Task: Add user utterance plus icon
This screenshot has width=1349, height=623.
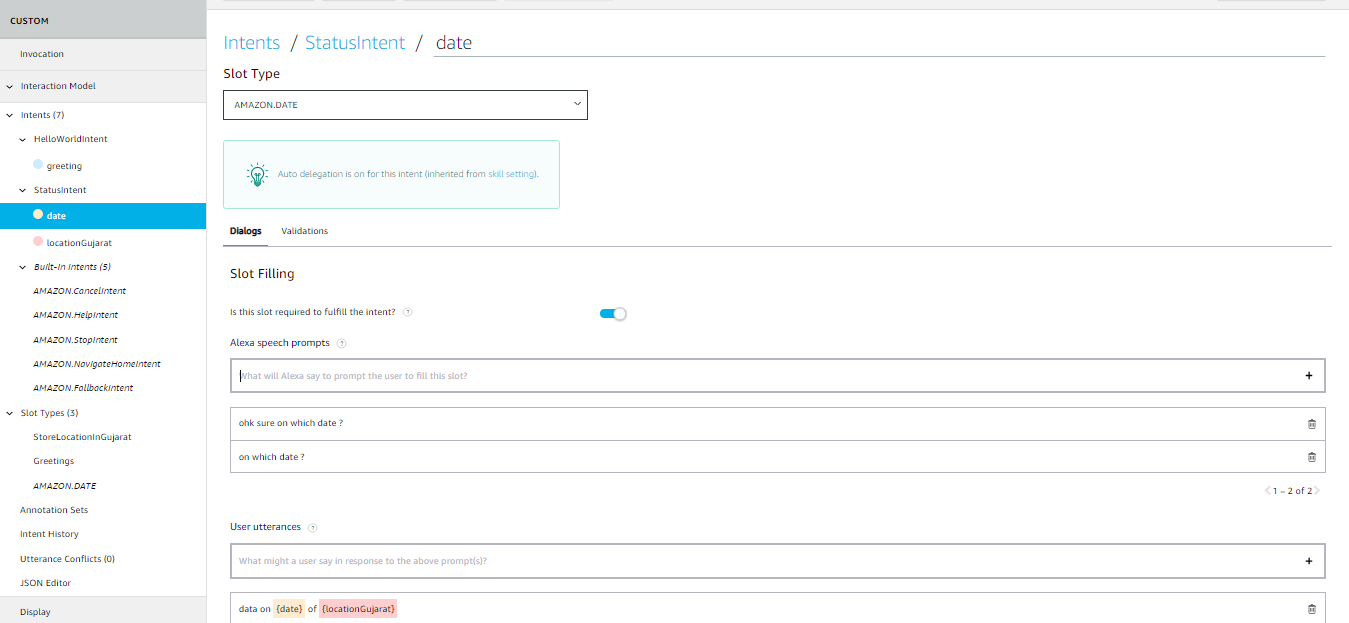Action: [1308, 561]
